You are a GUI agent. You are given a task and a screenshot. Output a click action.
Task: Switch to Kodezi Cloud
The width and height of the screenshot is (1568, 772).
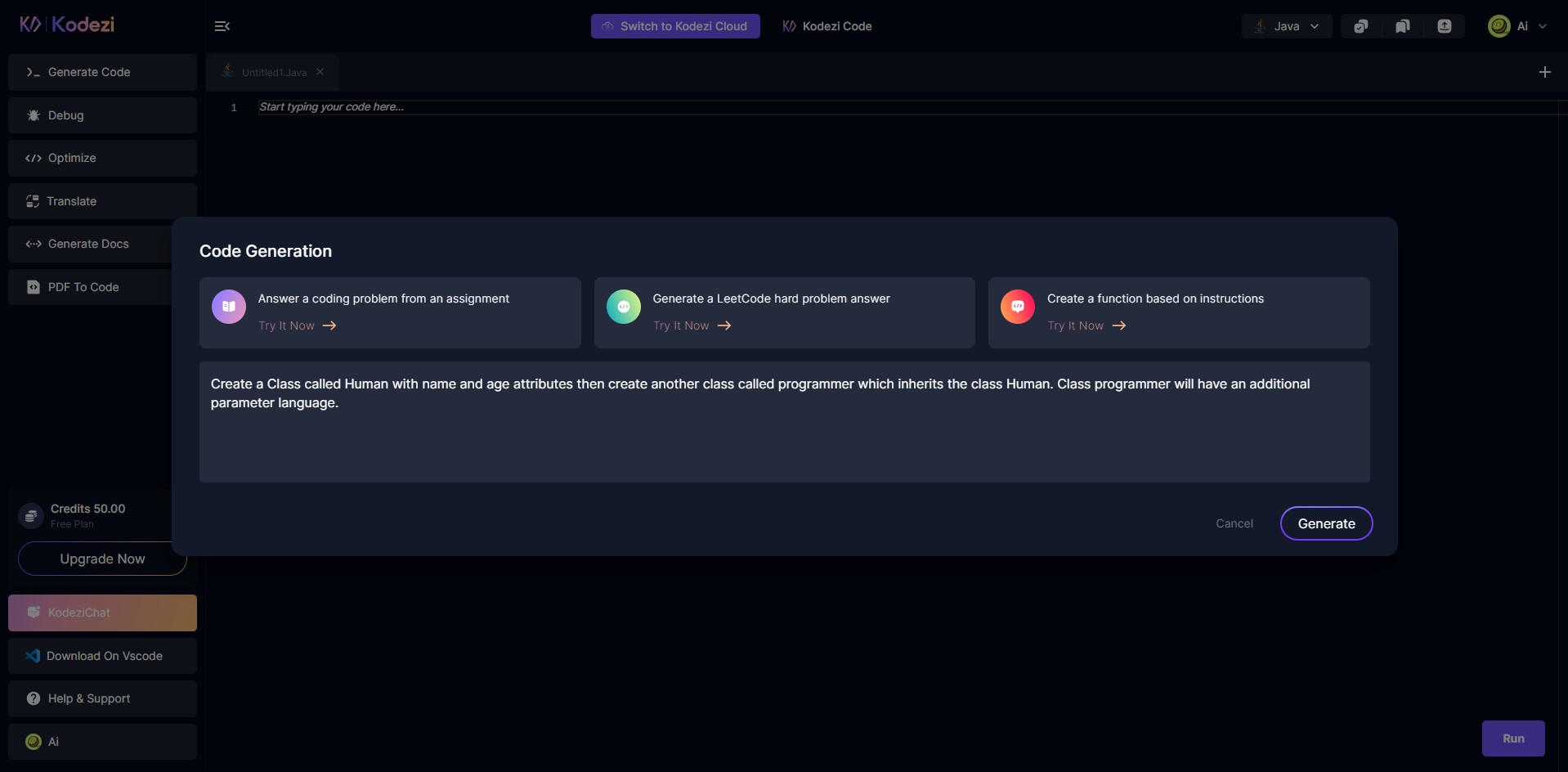pos(675,26)
